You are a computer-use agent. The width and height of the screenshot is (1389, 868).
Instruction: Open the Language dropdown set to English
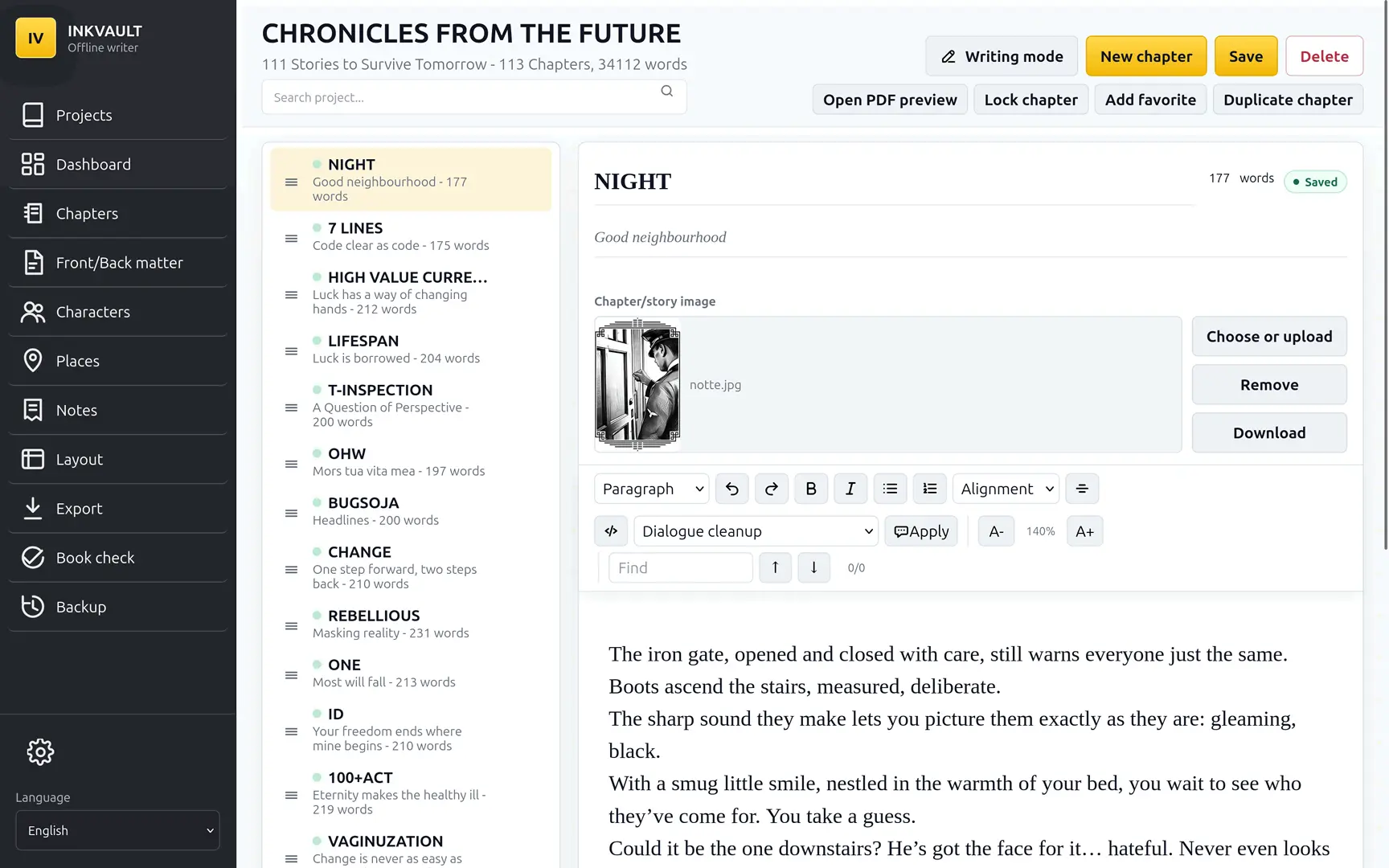[x=117, y=830]
